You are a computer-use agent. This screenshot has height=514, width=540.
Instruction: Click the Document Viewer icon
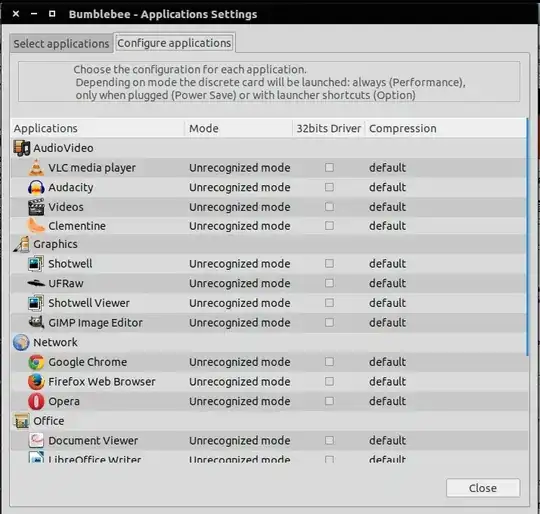tap(36, 441)
